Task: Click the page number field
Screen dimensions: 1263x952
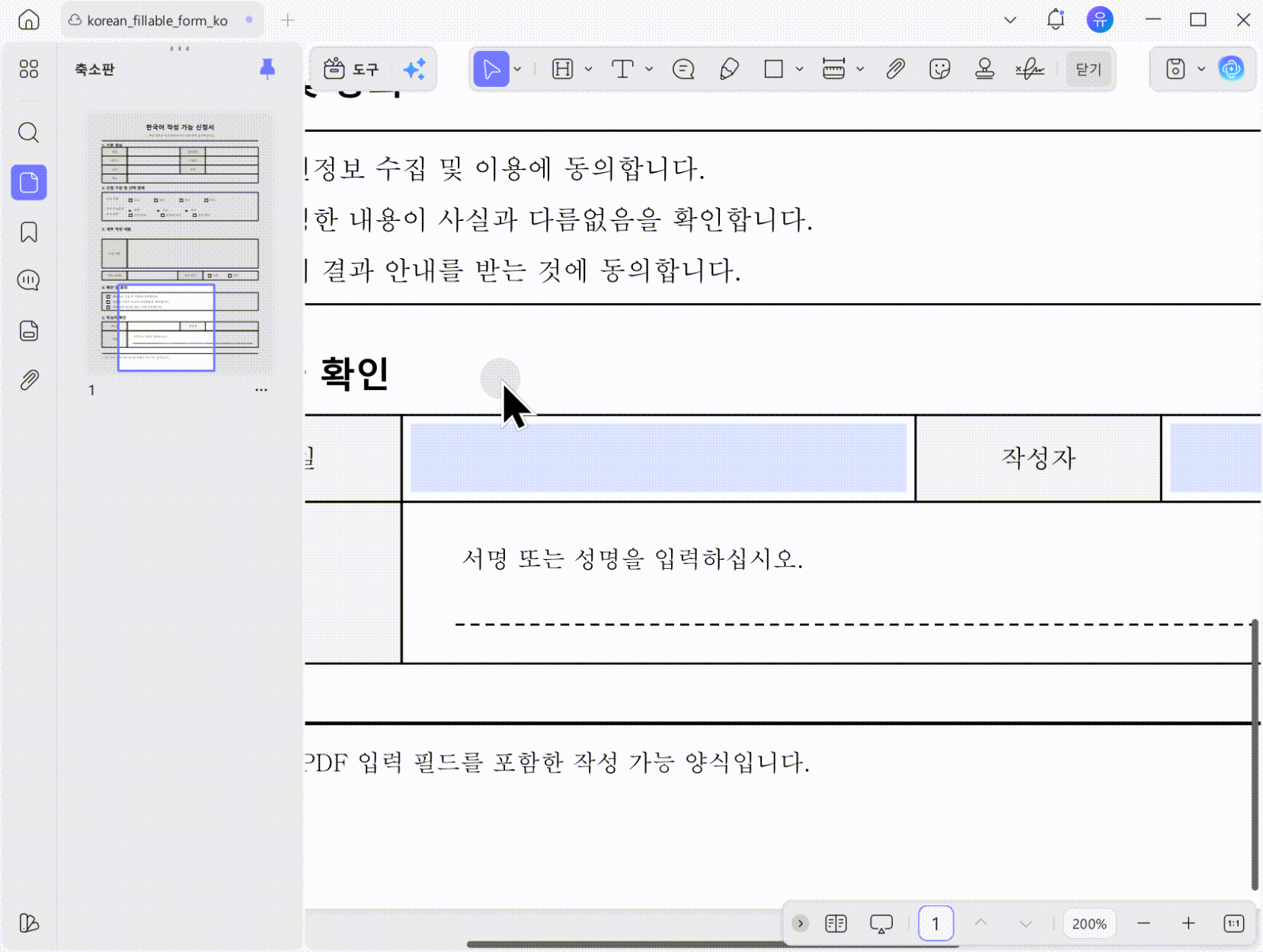Action: coord(935,924)
